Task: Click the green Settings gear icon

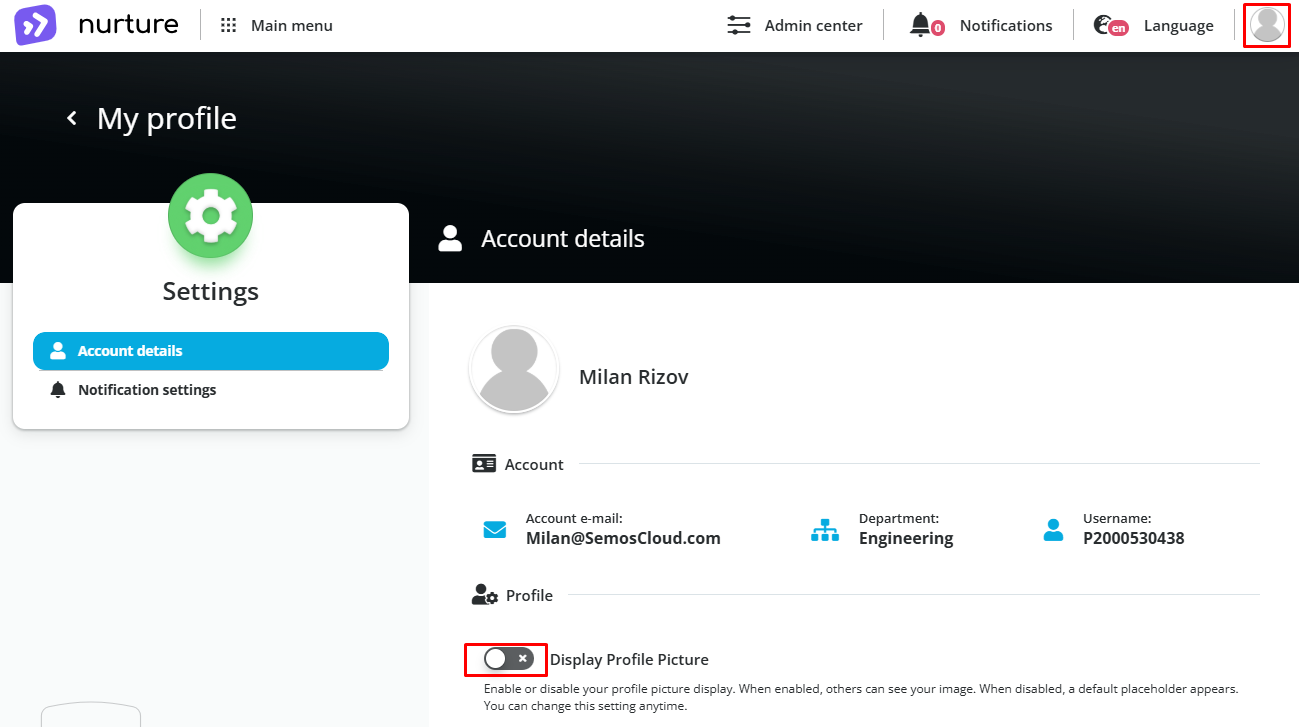Action: coord(210,215)
